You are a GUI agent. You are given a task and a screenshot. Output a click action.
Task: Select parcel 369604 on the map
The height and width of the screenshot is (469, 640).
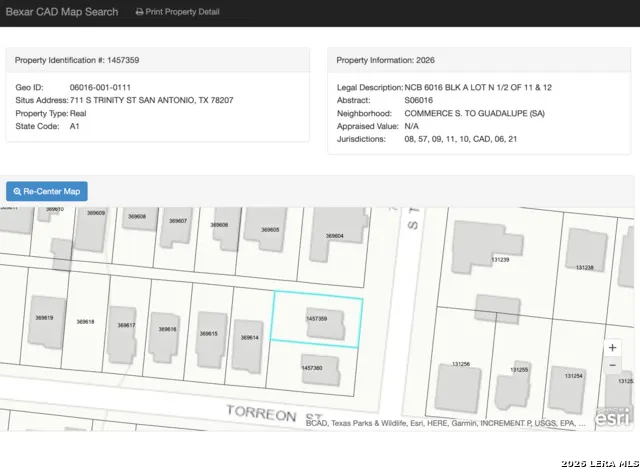335,236
